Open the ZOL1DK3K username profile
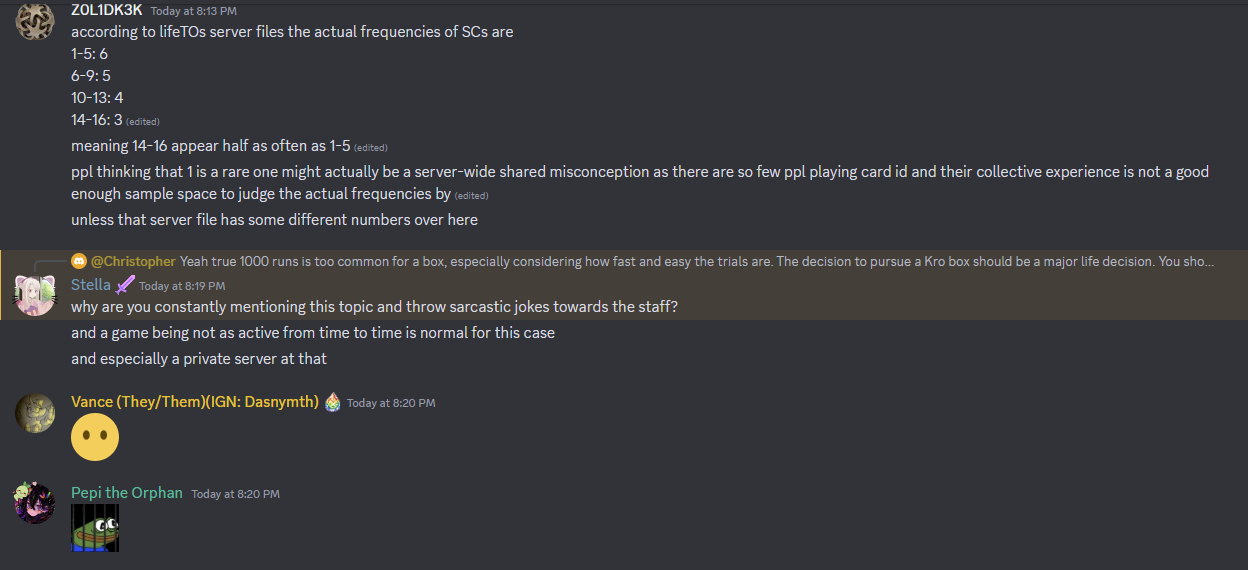Image resolution: width=1248 pixels, height=570 pixels. coord(107,10)
